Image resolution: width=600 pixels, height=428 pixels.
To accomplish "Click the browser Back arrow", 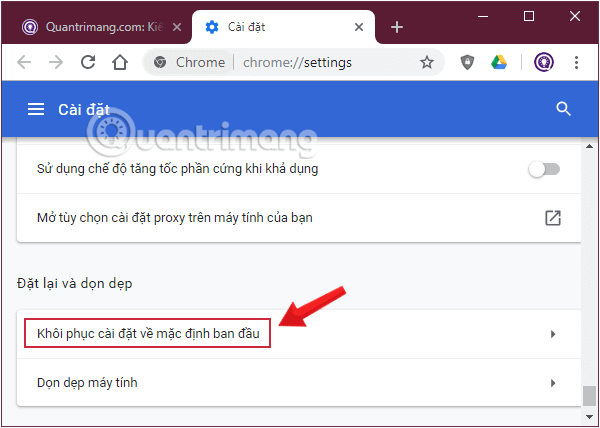I will (24, 62).
